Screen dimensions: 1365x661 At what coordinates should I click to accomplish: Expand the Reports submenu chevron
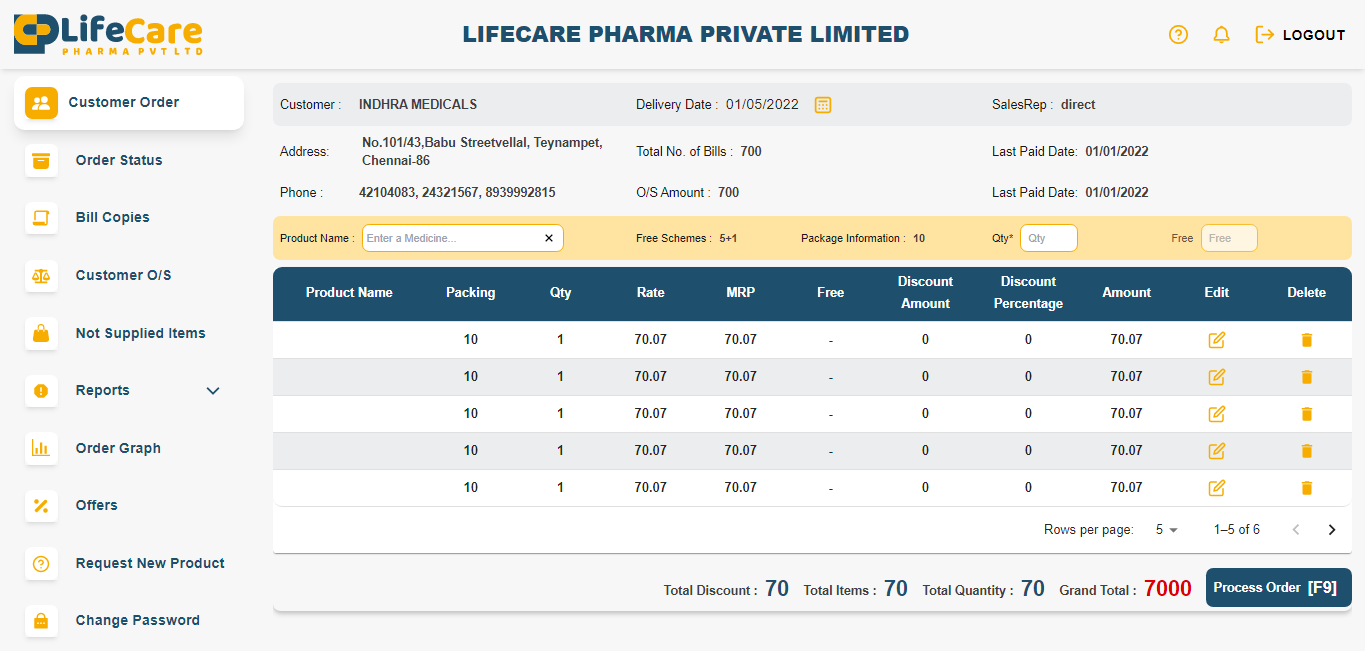pos(213,391)
